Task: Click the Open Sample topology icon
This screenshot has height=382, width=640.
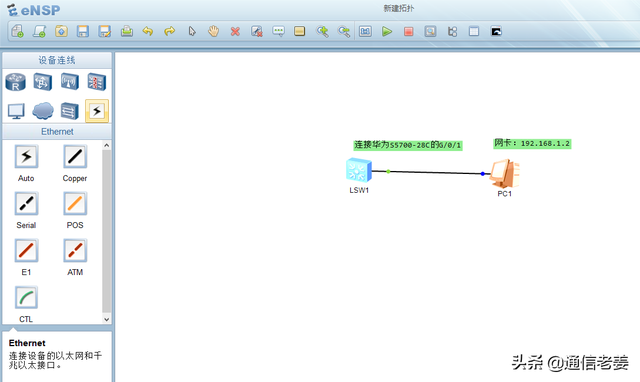Action: [40, 31]
